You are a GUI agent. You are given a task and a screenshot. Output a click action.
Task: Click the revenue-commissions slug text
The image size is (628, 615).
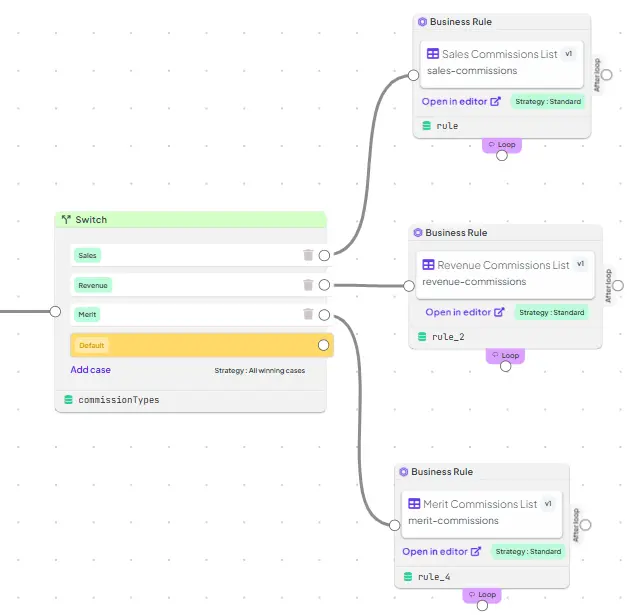(474, 282)
